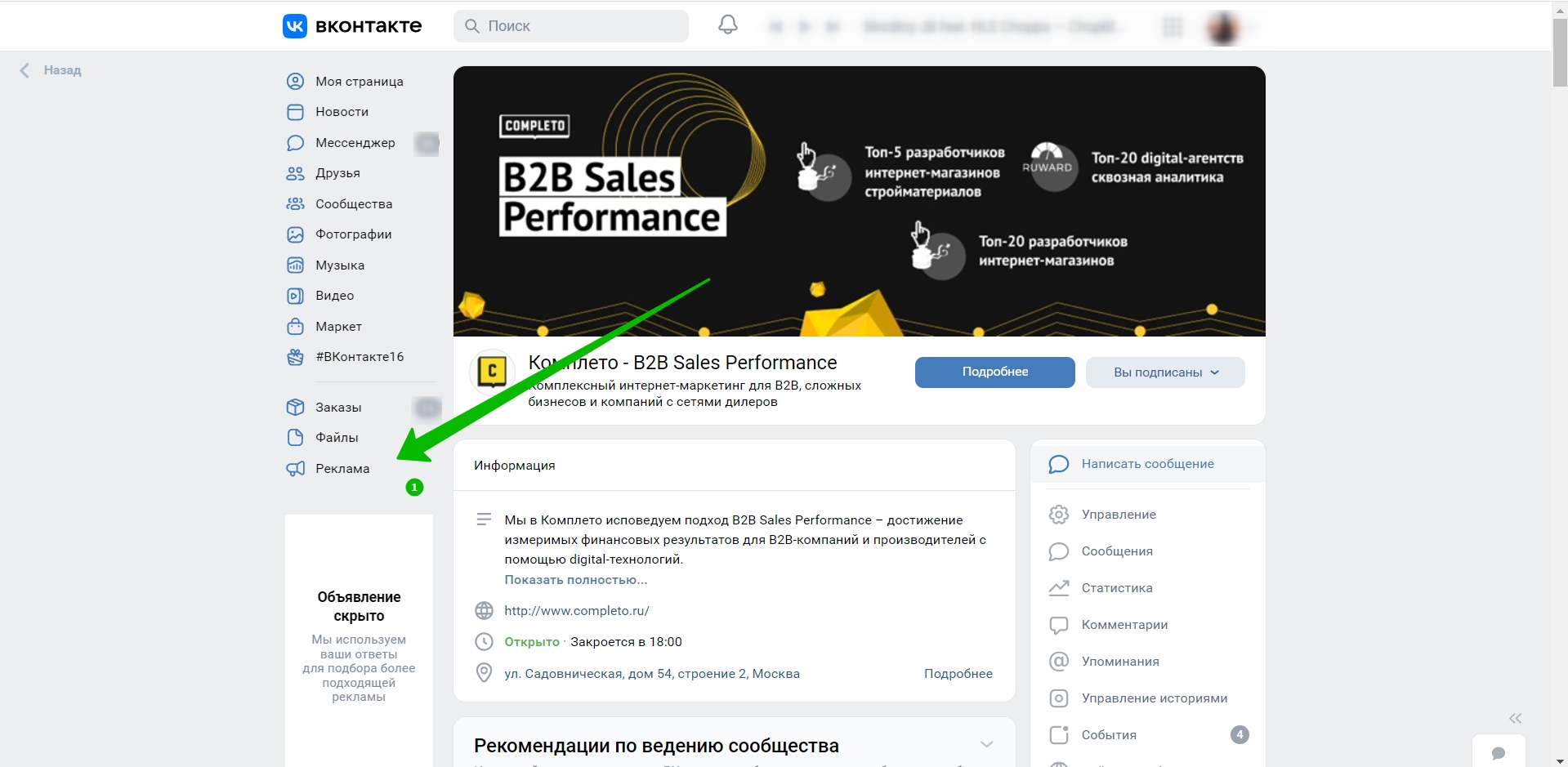The width and height of the screenshot is (1568, 767).
Task: Collapse Рекомендации по ведению сообщества section
Action: (x=986, y=744)
